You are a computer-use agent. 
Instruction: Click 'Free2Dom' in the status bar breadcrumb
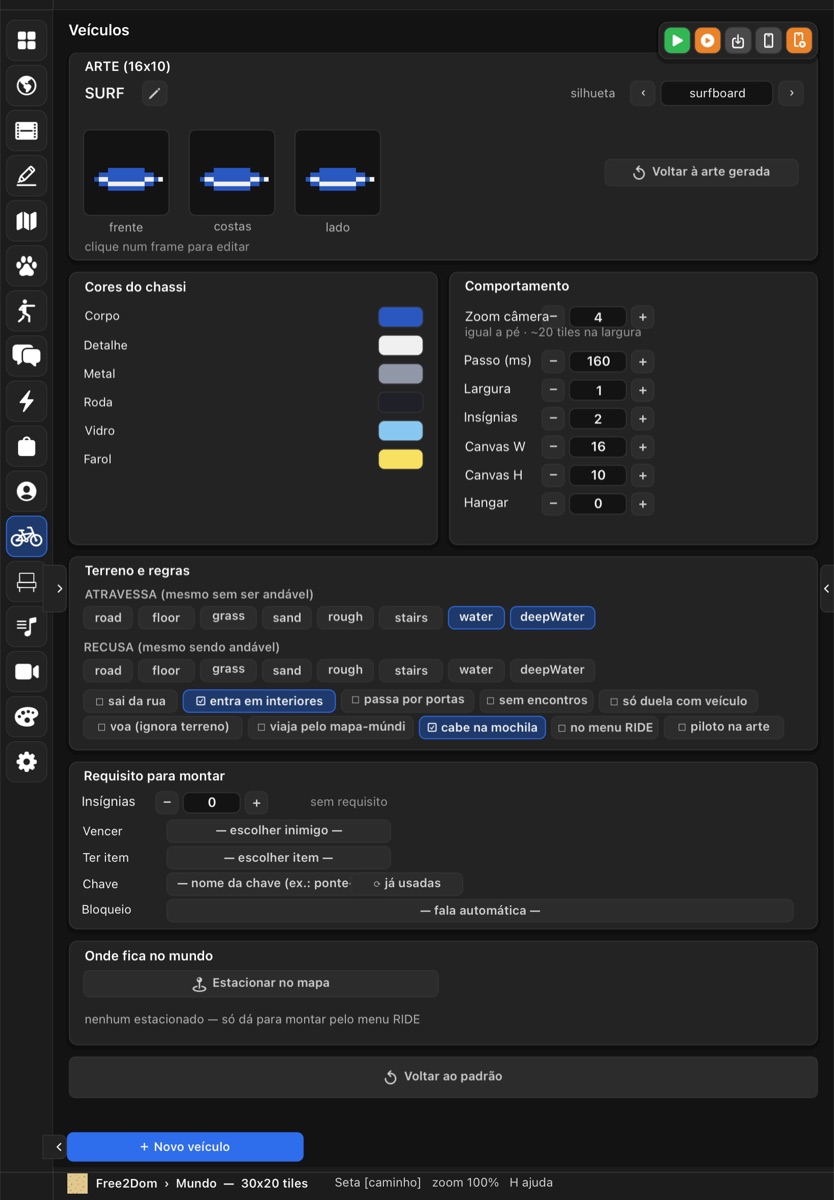[127, 1183]
